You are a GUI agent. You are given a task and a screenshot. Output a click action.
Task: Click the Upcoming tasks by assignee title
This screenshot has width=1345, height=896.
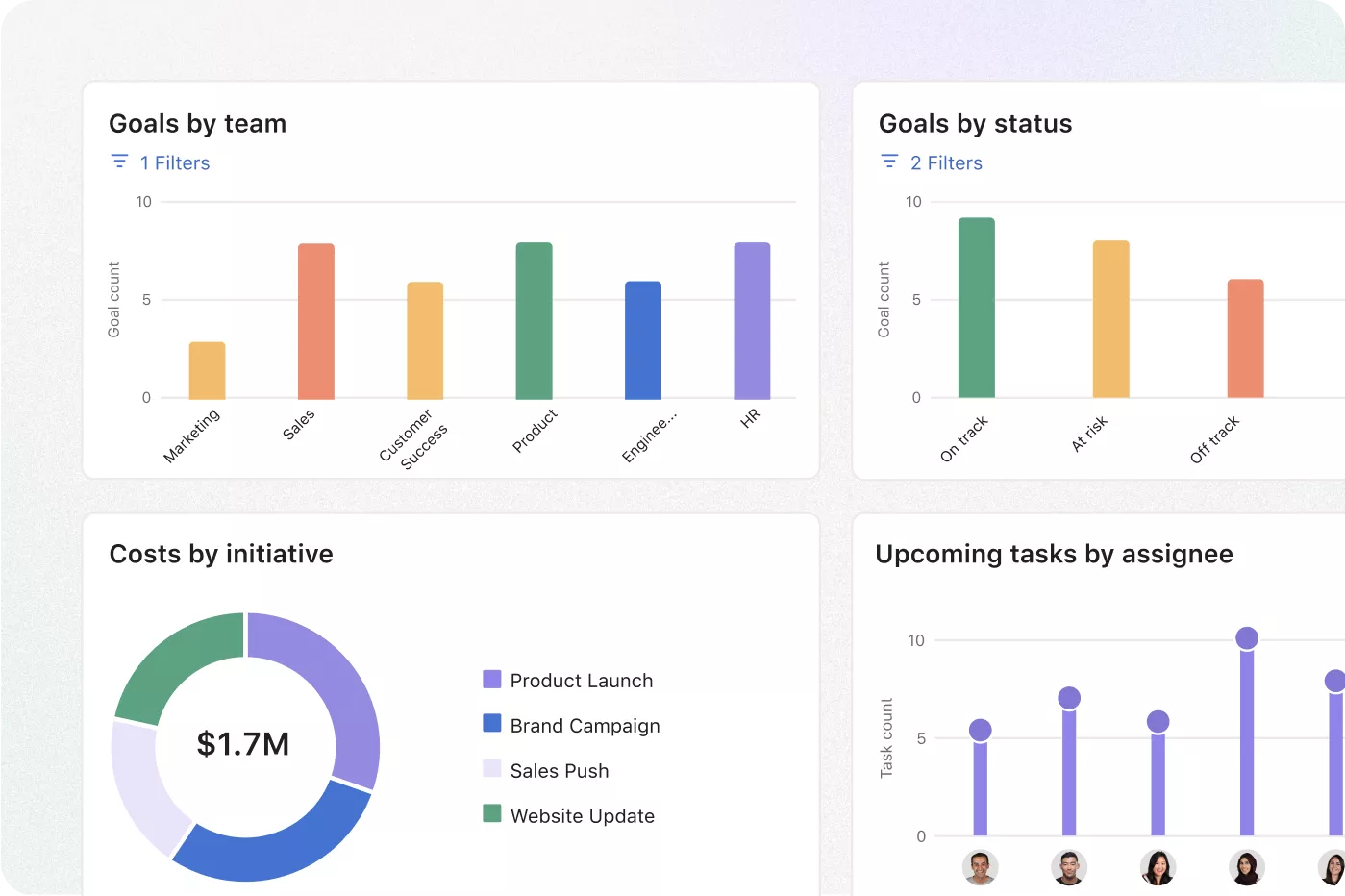point(1054,554)
